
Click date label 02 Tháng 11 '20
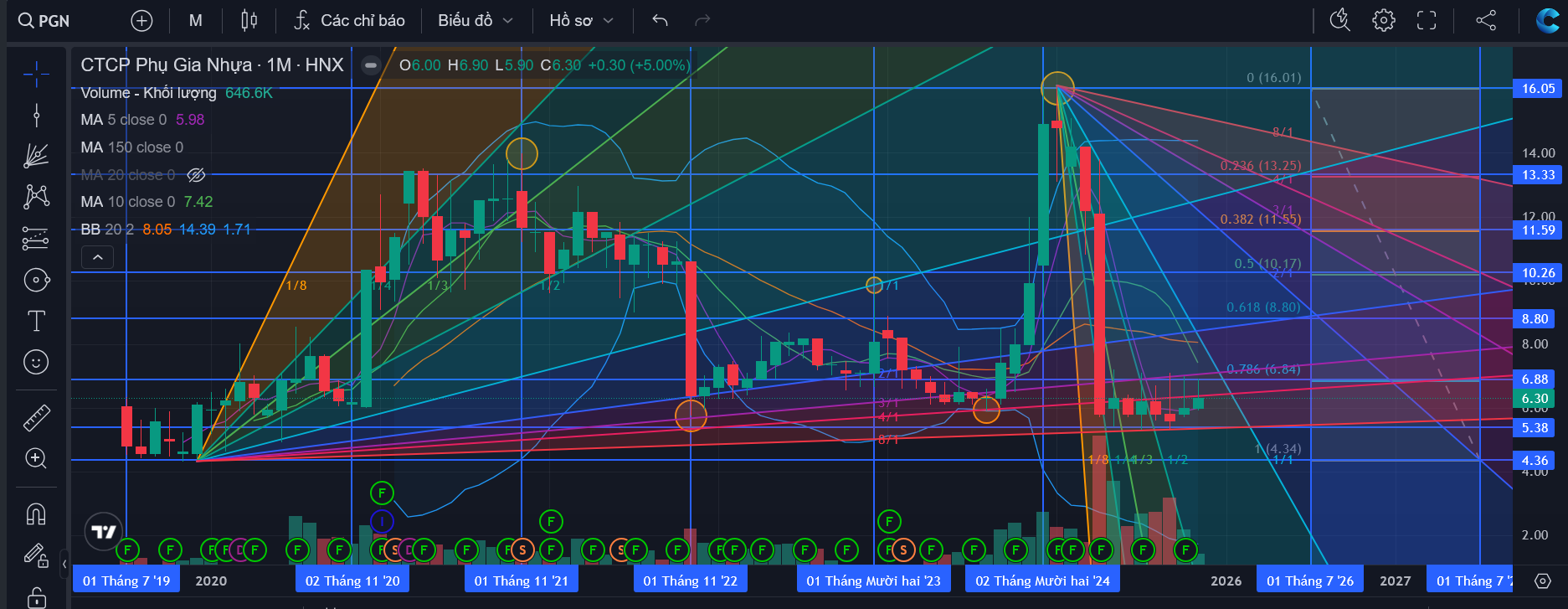352,581
